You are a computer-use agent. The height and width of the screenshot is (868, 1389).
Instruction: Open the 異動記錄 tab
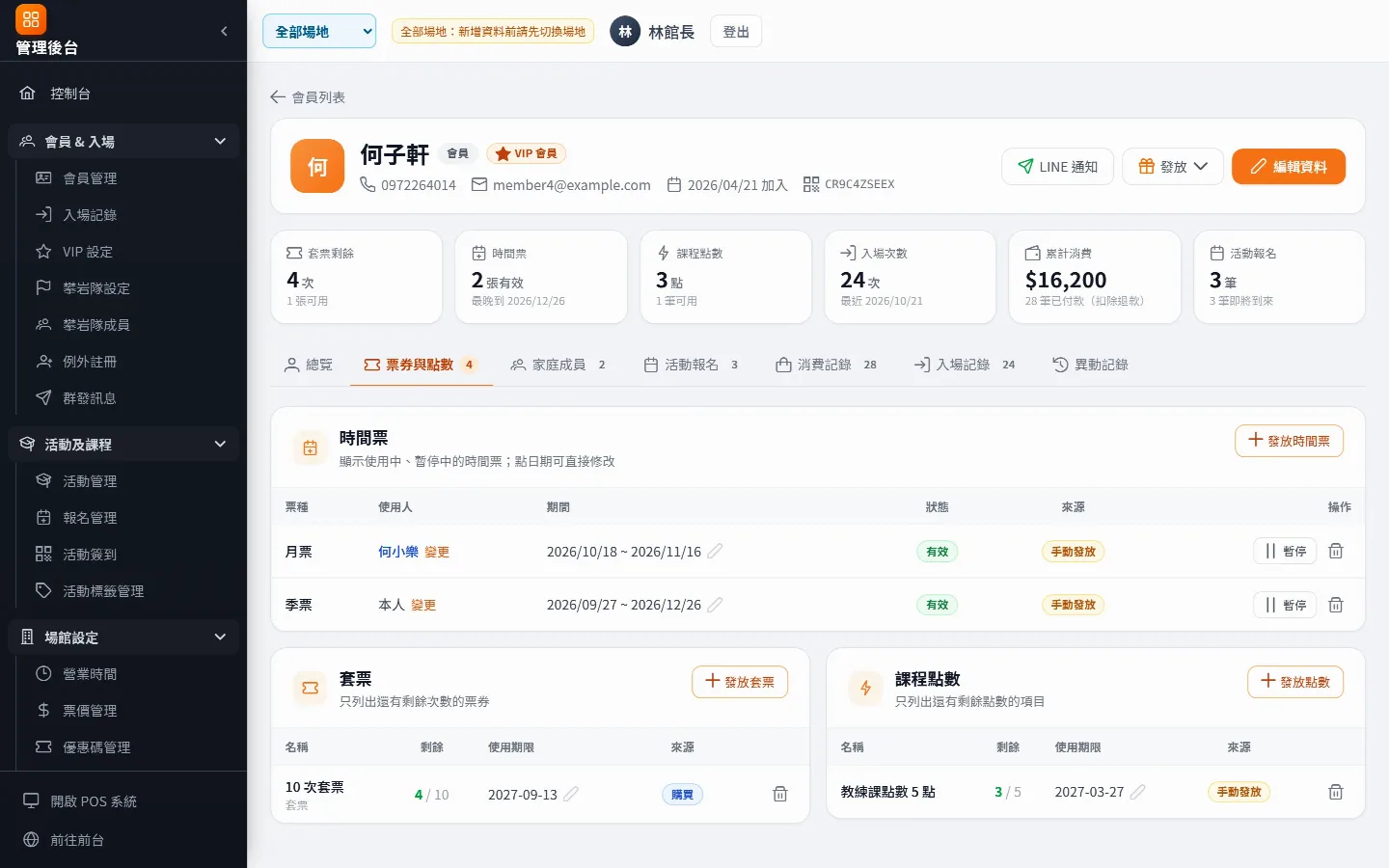(1090, 365)
